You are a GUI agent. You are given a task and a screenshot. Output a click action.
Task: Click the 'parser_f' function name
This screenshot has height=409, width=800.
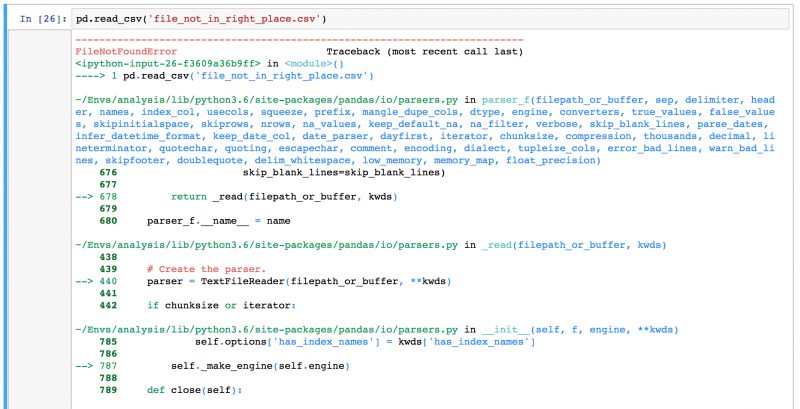point(505,100)
